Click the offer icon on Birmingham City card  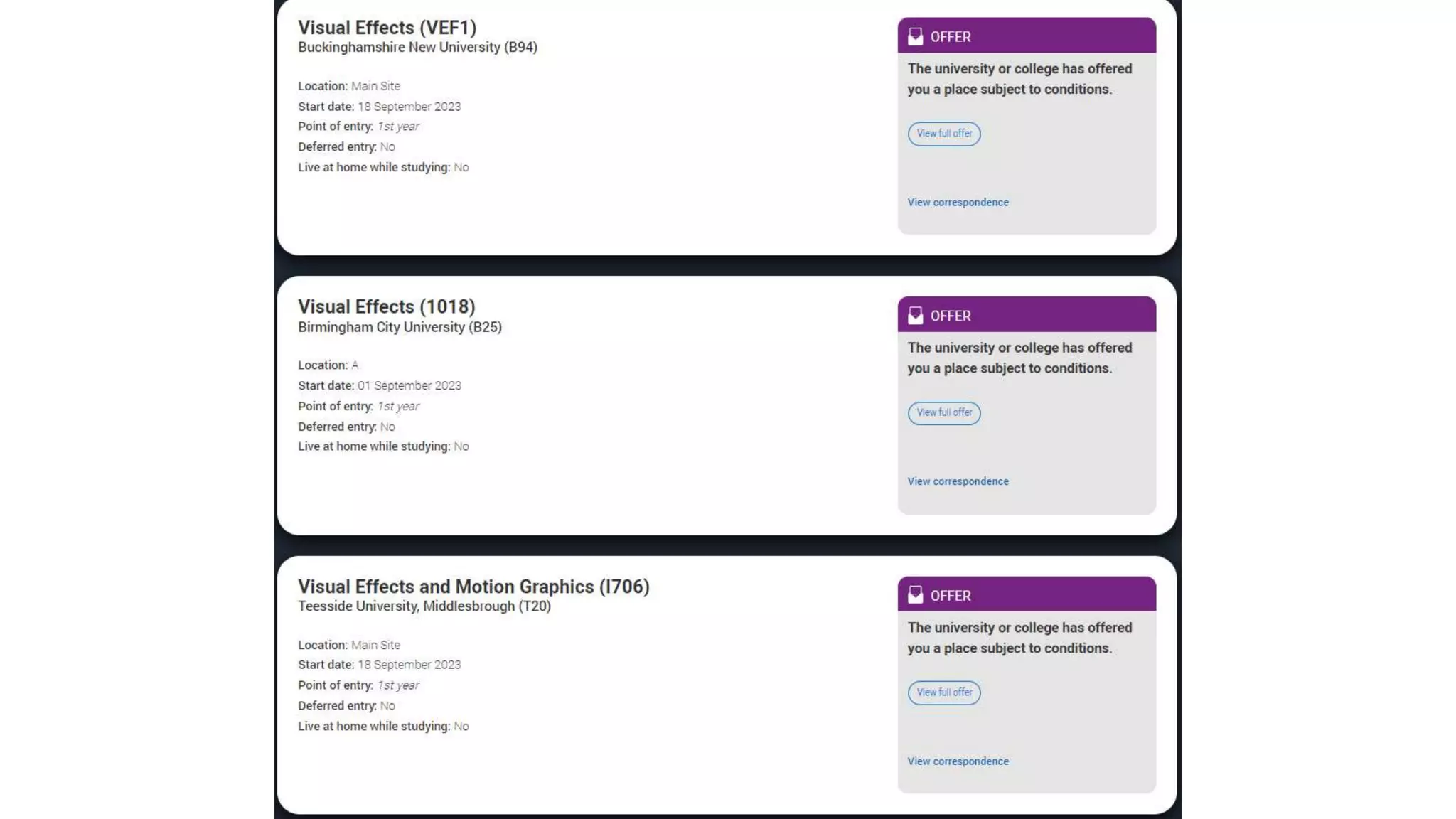(x=915, y=316)
